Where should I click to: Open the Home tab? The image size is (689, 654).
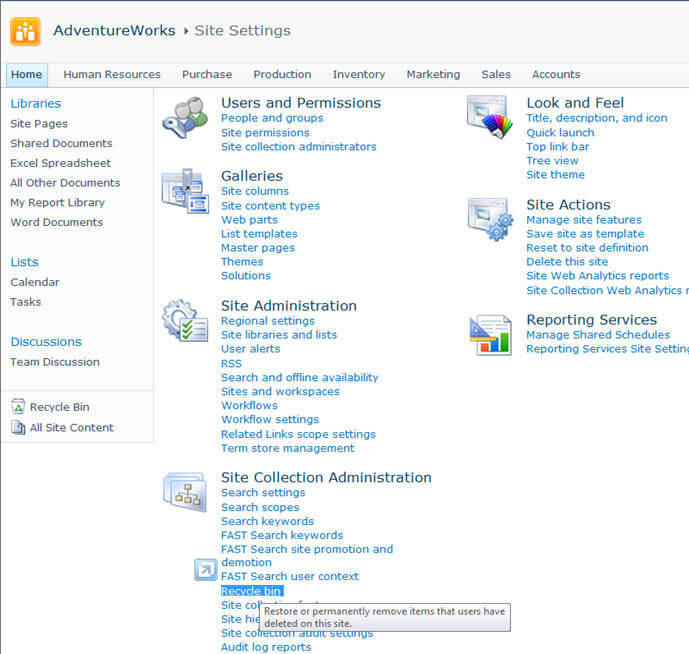tap(27, 74)
